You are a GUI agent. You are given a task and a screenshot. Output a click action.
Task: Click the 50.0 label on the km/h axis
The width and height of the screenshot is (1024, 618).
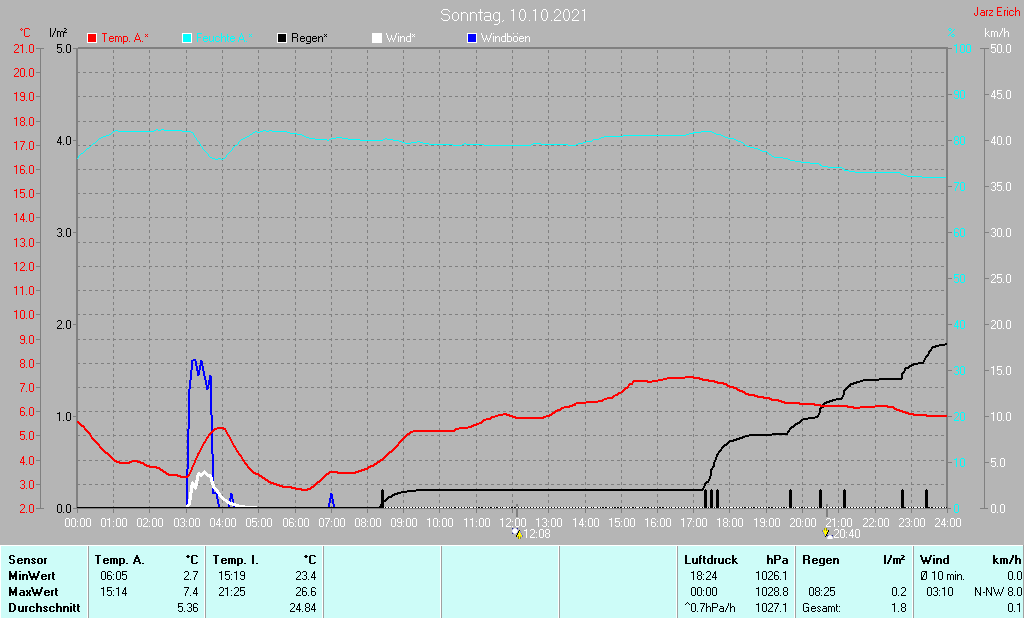[x=1000, y=48]
